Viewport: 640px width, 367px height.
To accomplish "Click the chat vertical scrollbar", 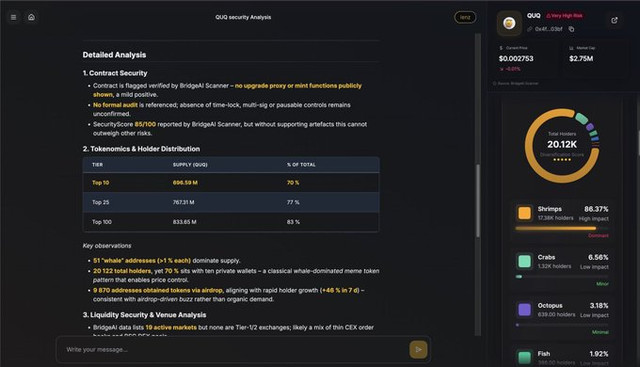I will [478, 200].
